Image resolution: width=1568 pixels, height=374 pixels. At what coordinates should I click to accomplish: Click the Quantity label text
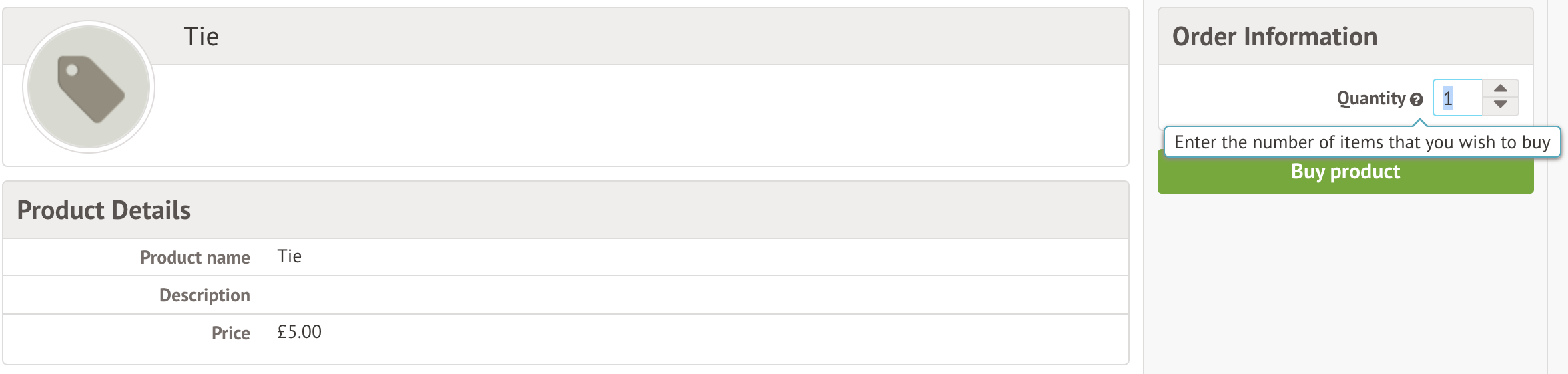[1370, 99]
